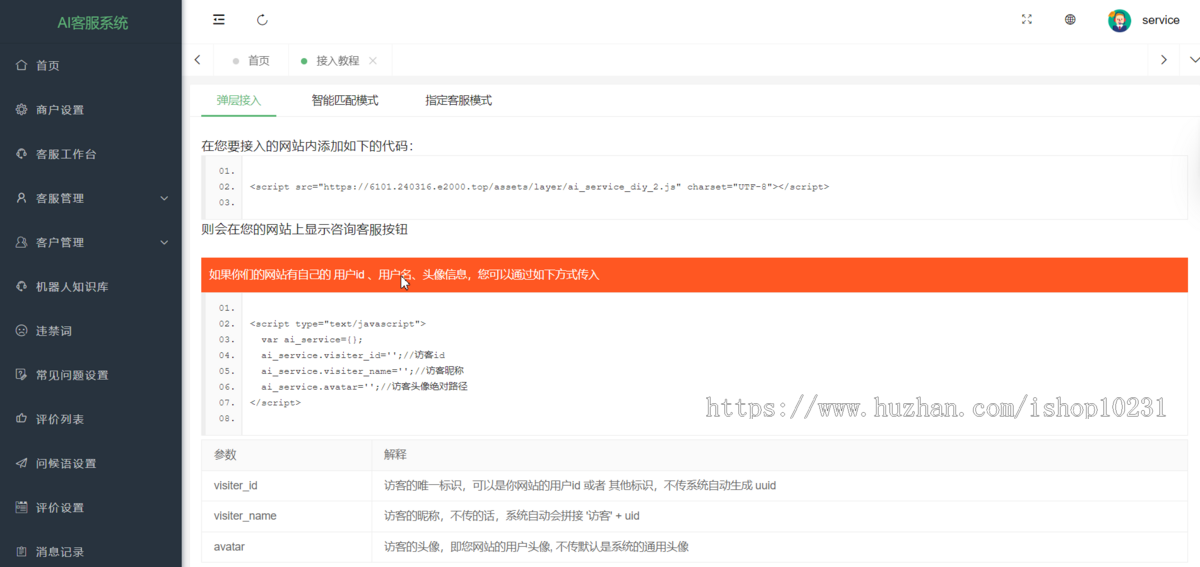Viewport: 1200px width, 567px height.
Task: Switch to the 智能匹配模式 tab
Action: coord(345,100)
